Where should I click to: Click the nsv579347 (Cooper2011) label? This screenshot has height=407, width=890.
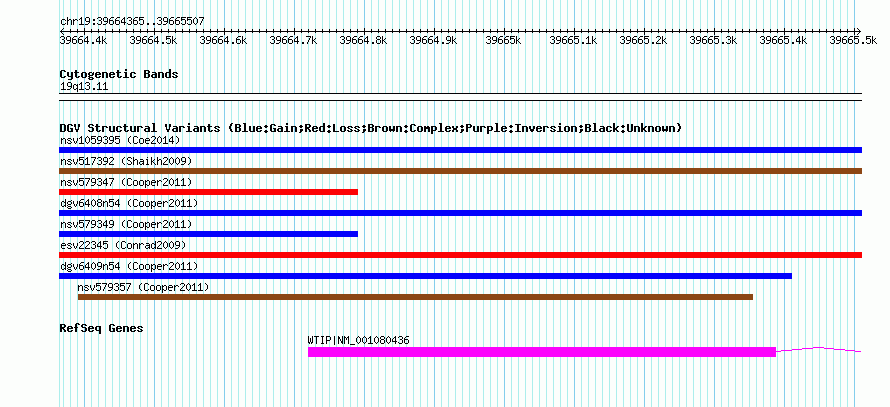(126, 182)
